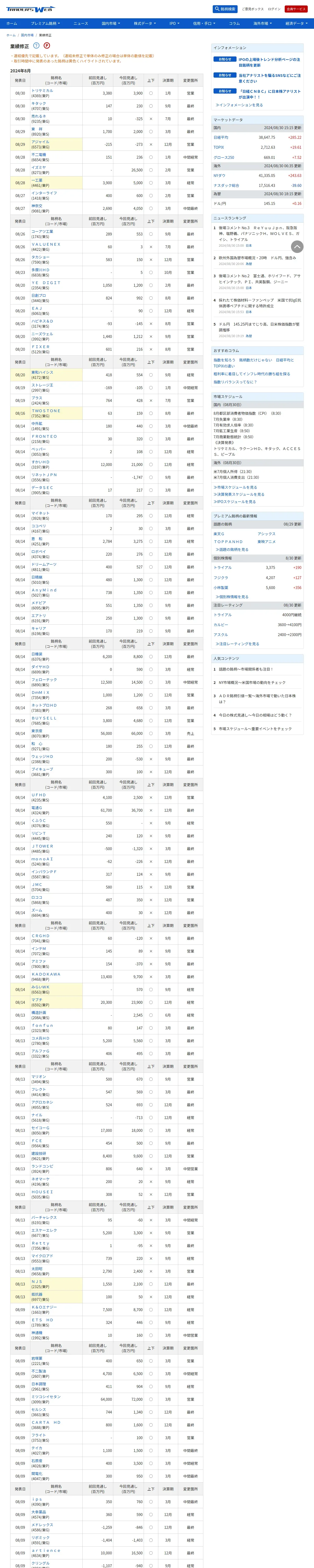The image size is (314, 1568).
Task: Expand the IPO dropdown menu
Action: pos(174,23)
